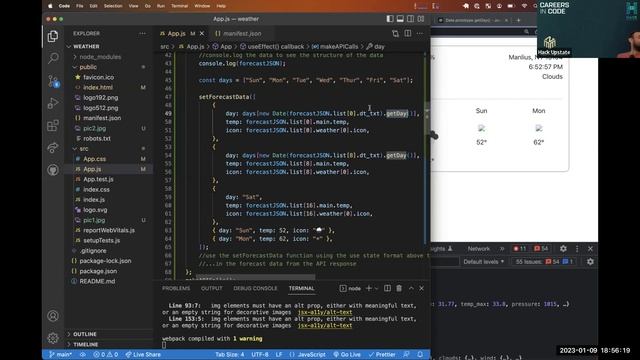640x360 pixels.
Task: Open the Accounts icon in activity bar
Action: coord(53,316)
